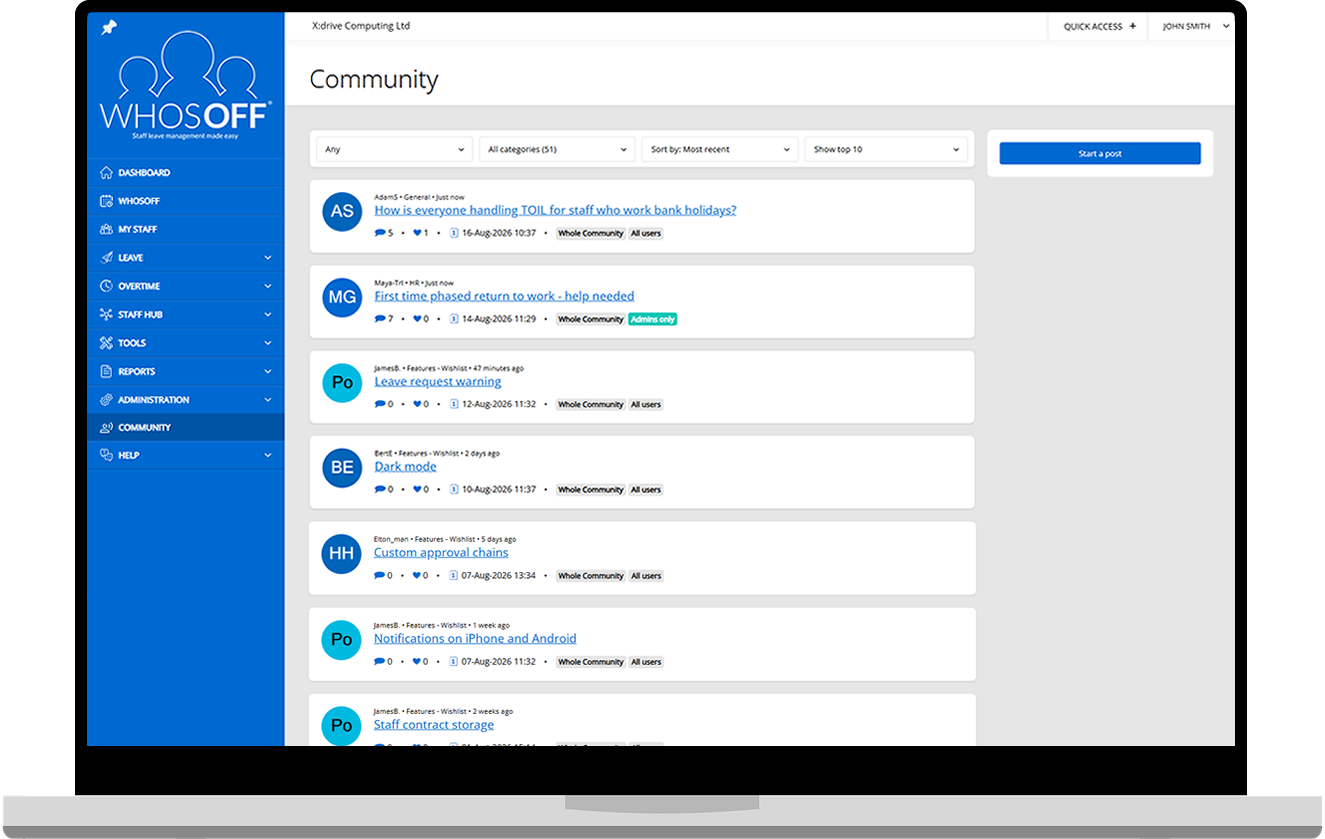The image size is (1325, 839).
Task: Click the WhosOff logo
Action: coord(185,86)
